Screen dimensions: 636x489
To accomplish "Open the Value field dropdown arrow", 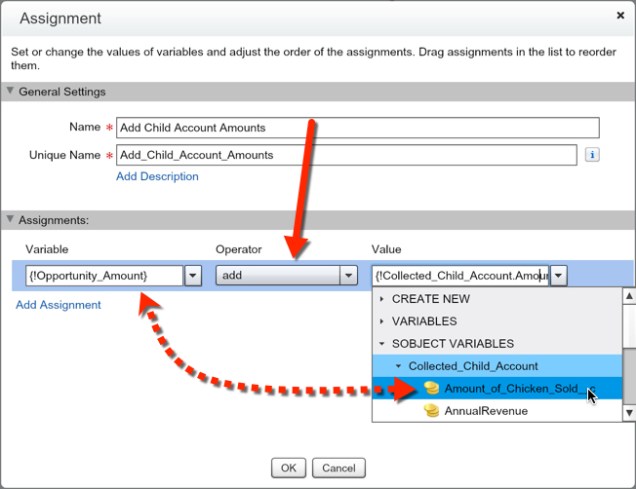I will (558, 276).
